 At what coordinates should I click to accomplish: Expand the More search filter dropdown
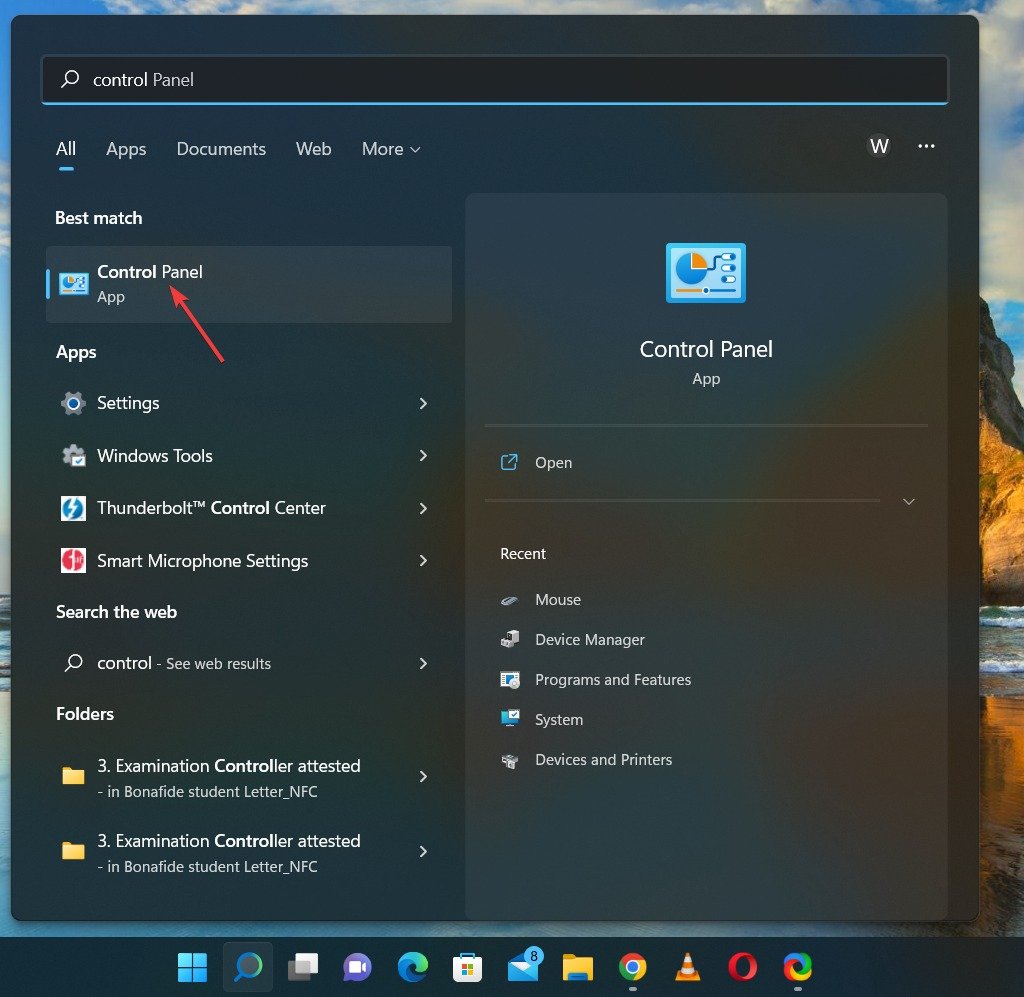coord(390,149)
